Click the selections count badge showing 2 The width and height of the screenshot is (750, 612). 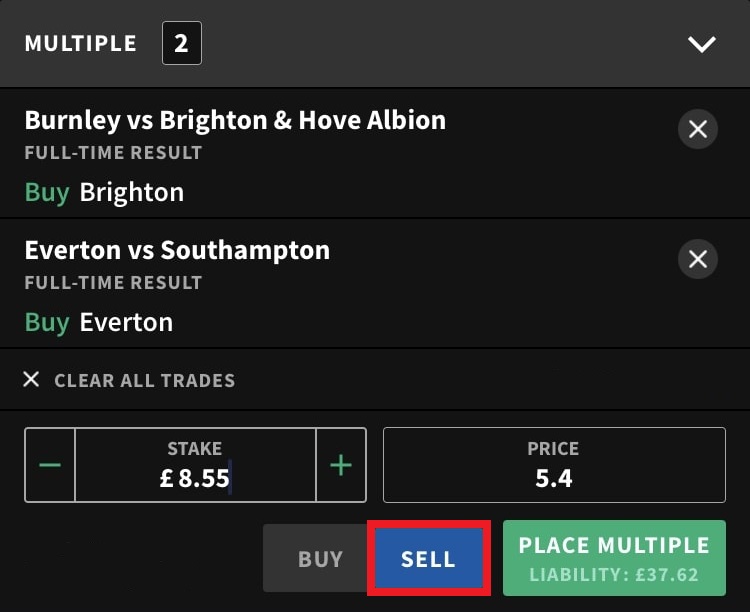point(181,44)
